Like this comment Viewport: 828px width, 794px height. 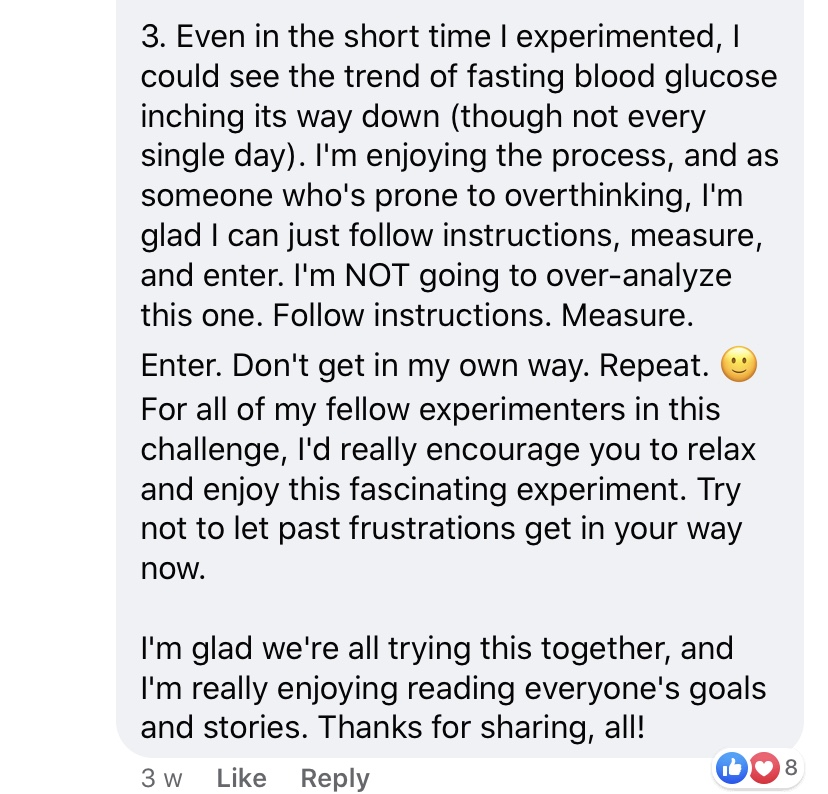[x=241, y=778]
